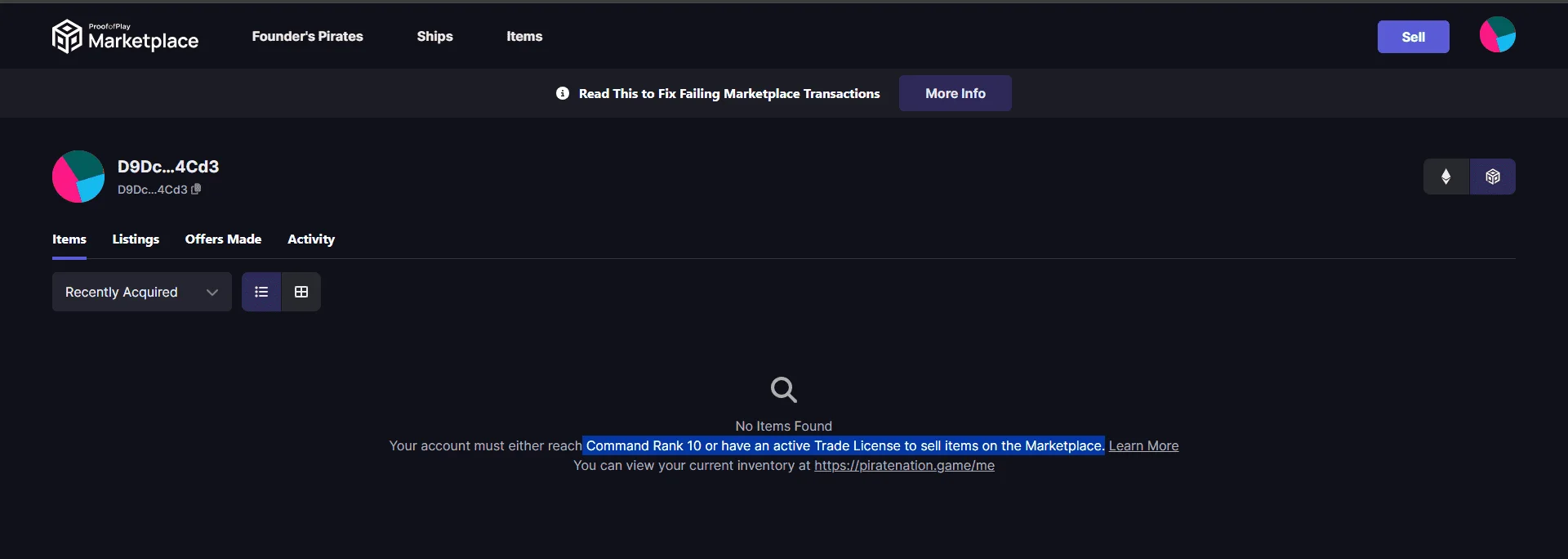
Task: Switch to the Offers Made tab
Action: tap(223, 239)
